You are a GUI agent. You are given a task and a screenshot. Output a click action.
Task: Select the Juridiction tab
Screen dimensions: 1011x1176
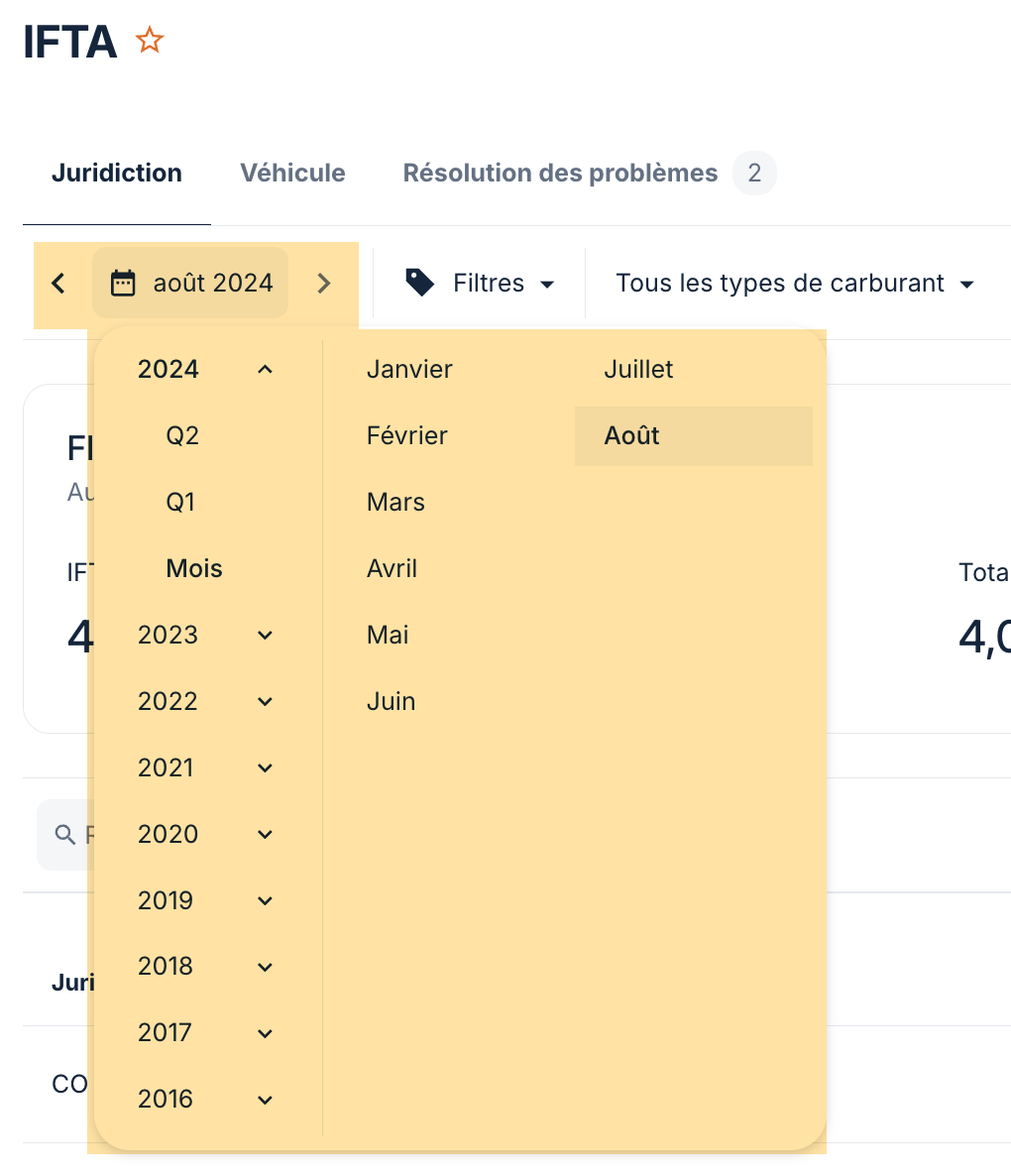tap(117, 174)
